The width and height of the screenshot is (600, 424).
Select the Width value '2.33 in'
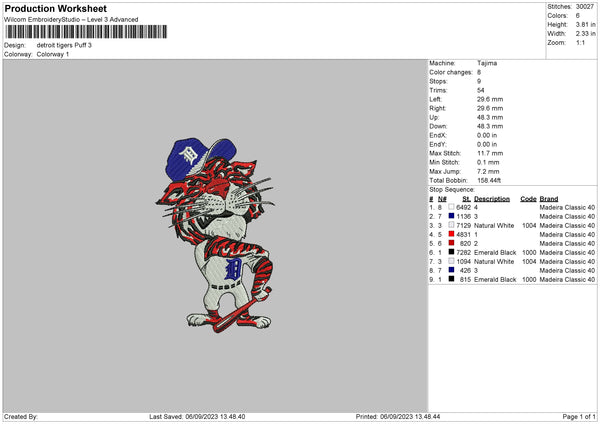(x=585, y=34)
